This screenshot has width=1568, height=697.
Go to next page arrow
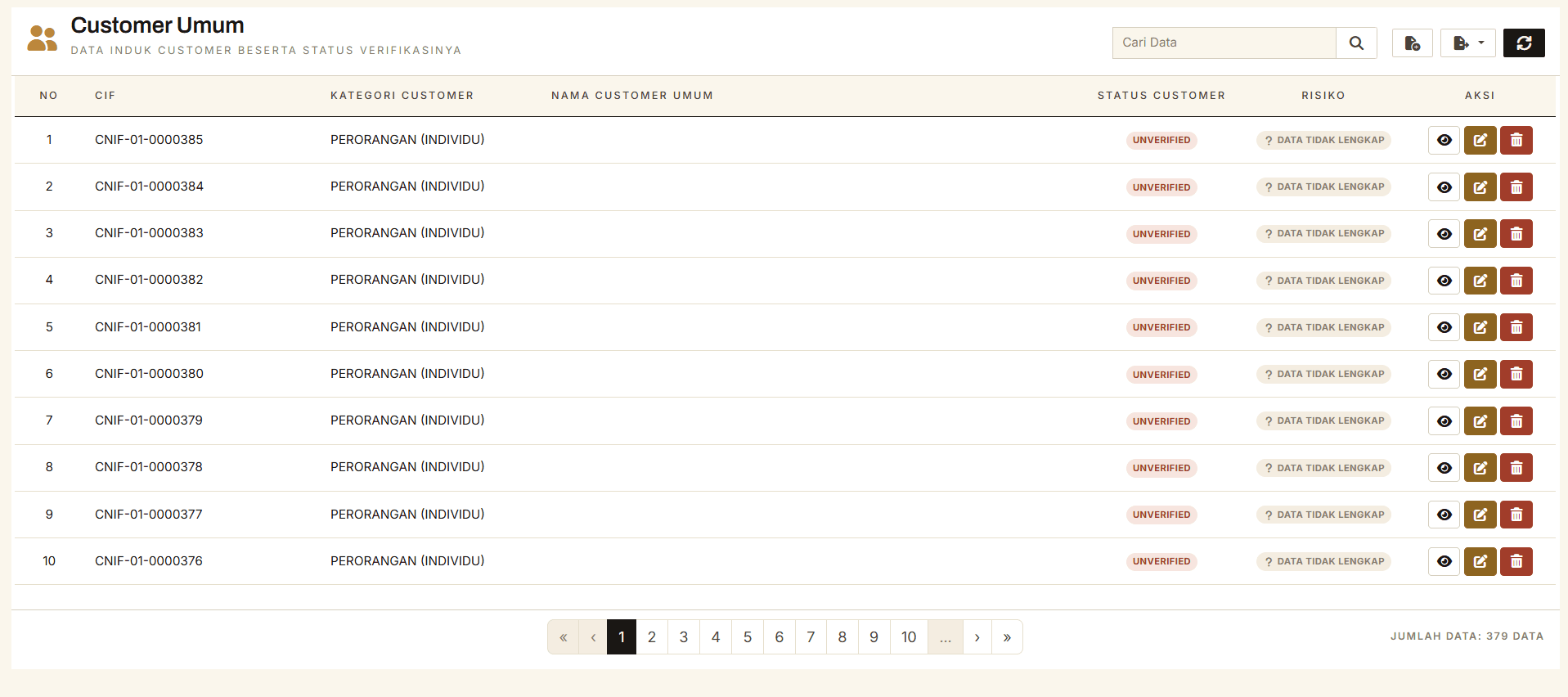tap(977, 637)
